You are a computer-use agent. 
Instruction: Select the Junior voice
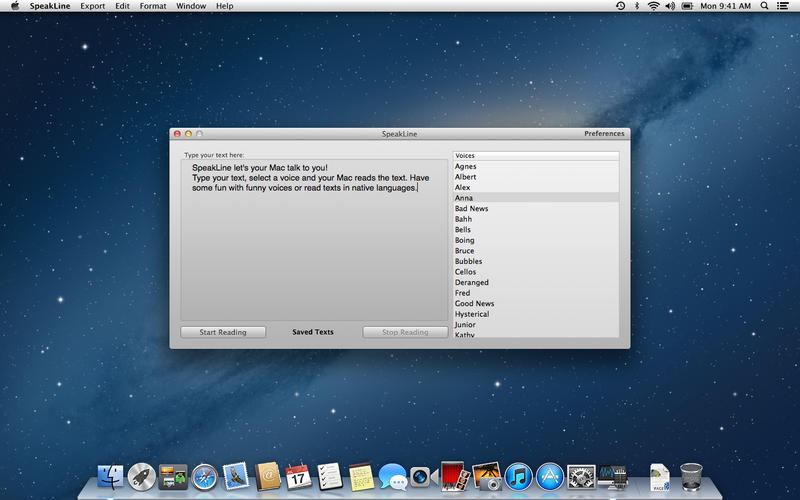536,324
